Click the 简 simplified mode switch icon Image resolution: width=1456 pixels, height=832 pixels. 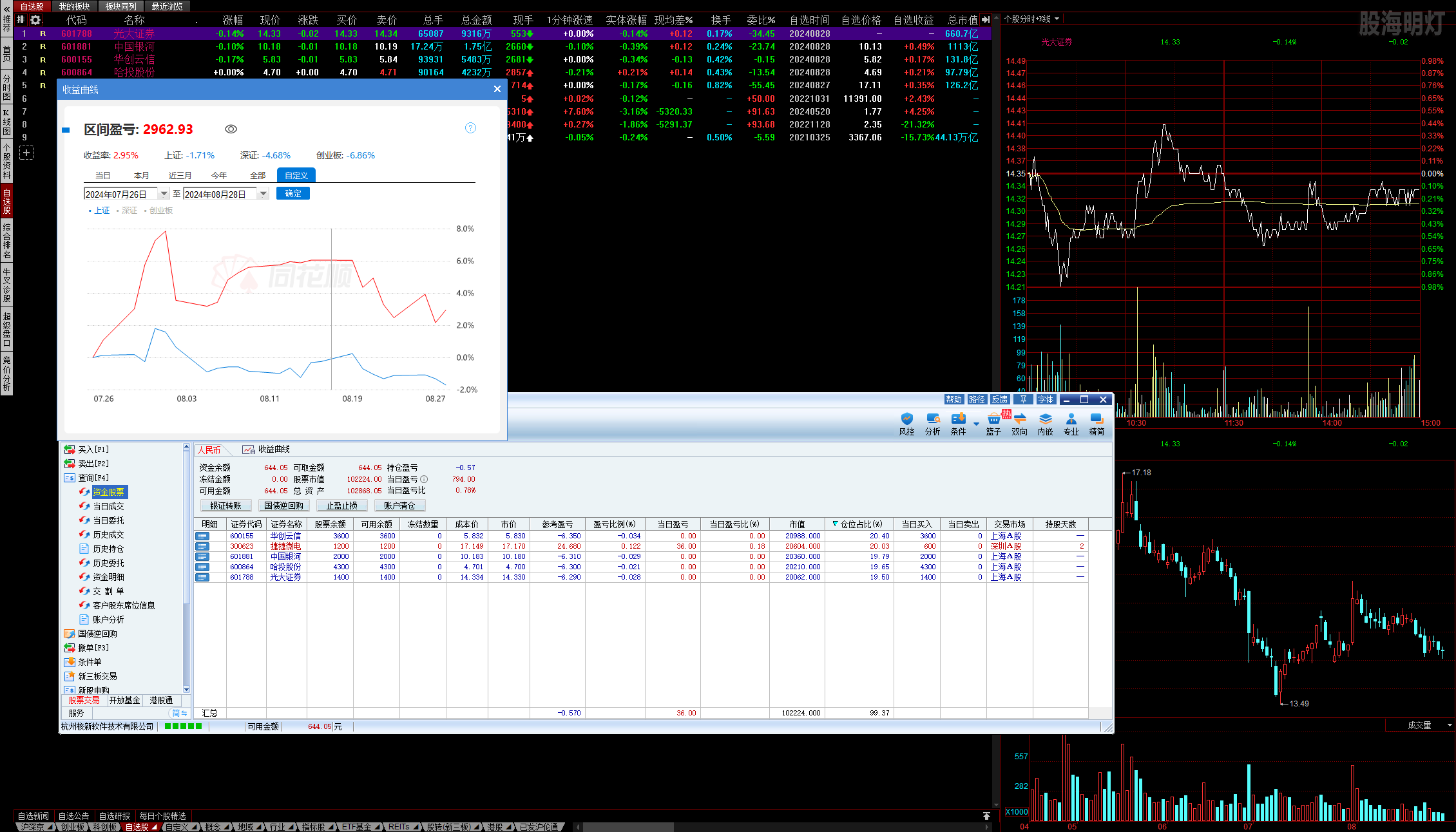(x=179, y=713)
